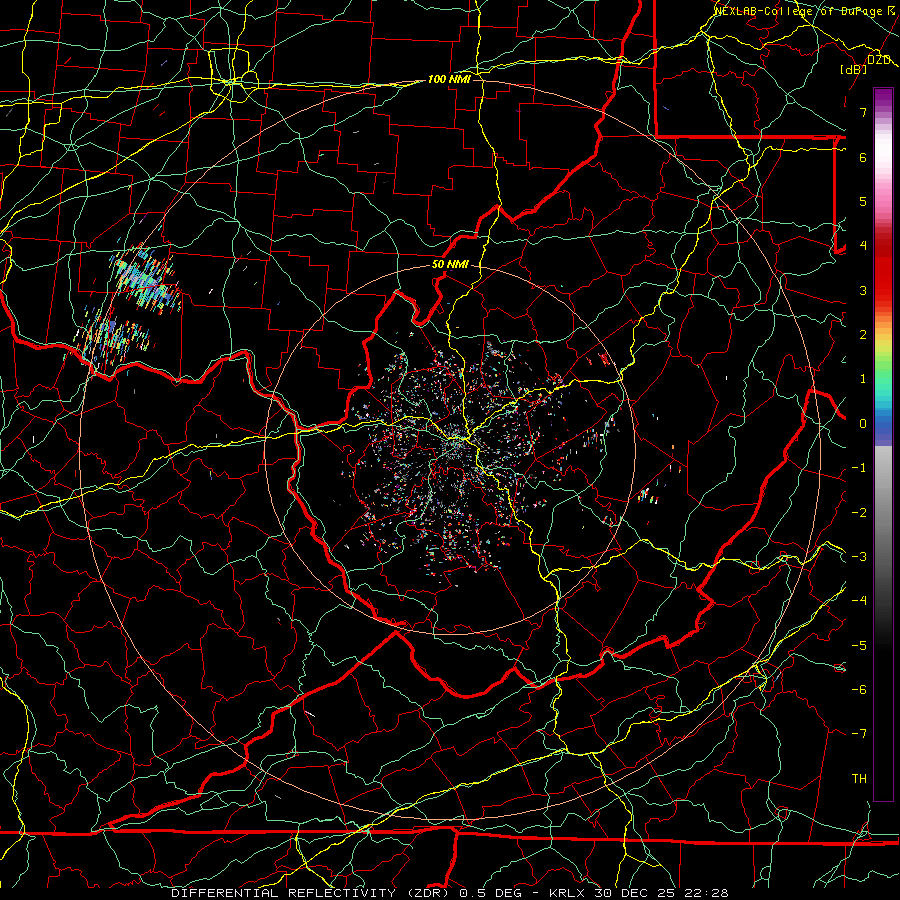Image resolution: width=900 pixels, height=900 pixels.
Task: Click the "TH" threshold label on color scale
Action: (x=859, y=779)
